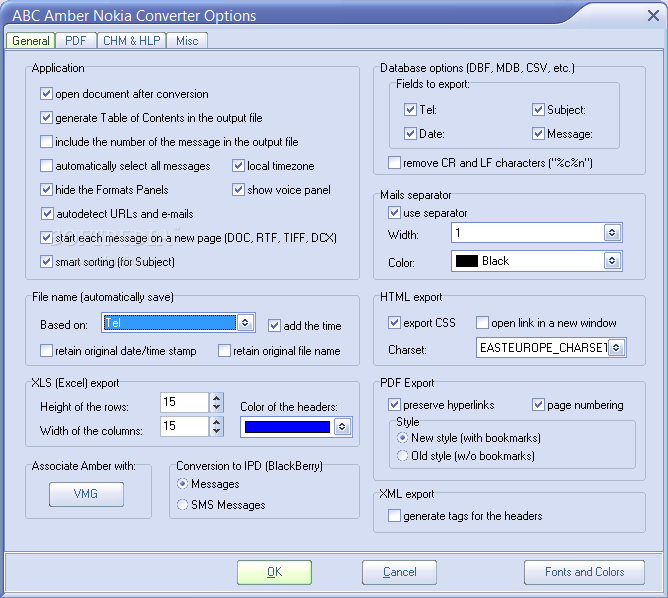
Task: Toggle page numbering checkbox
Action: coord(538,405)
